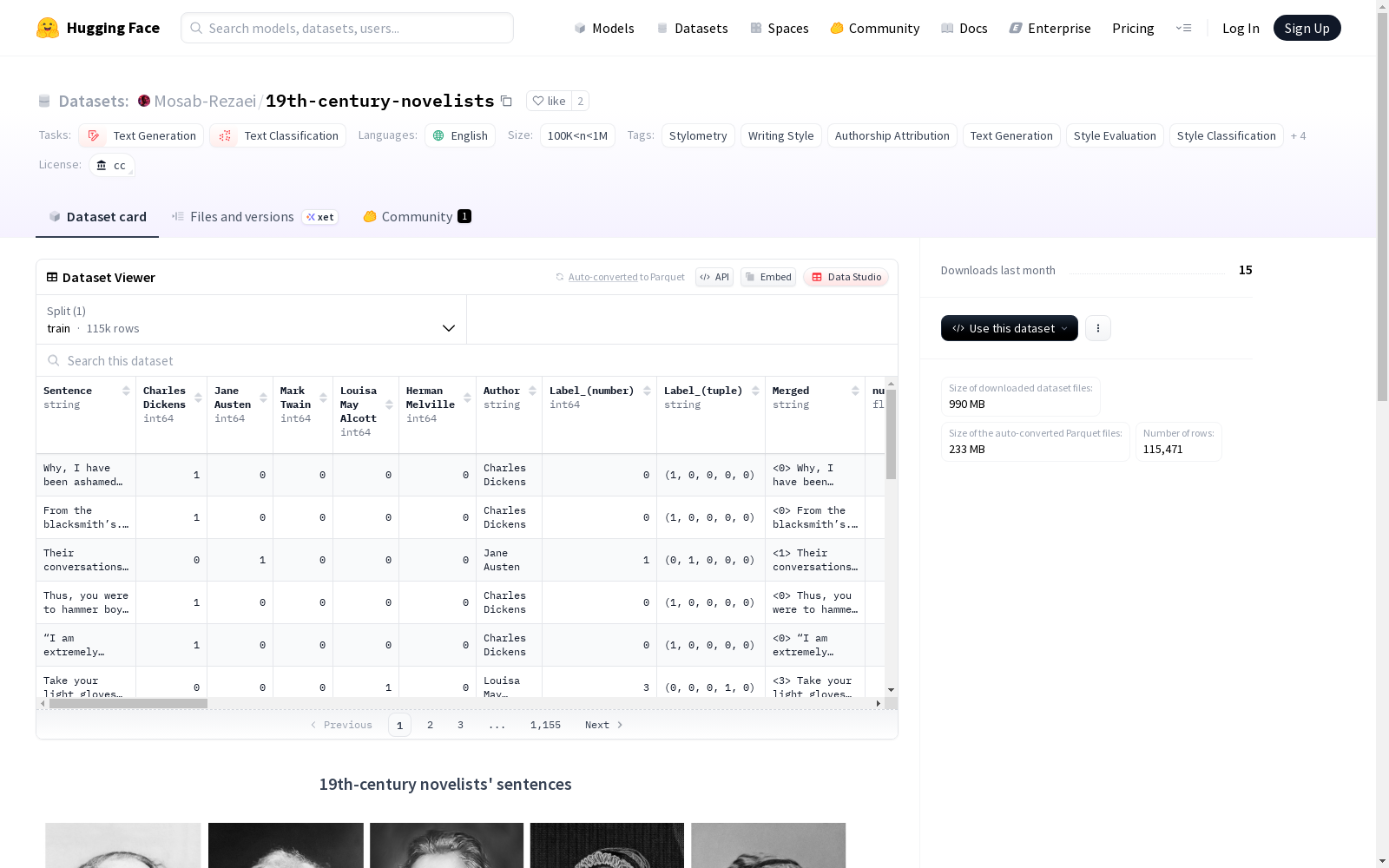1389x868 pixels.
Task: Click the Sign Up button
Action: coord(1307,28)
